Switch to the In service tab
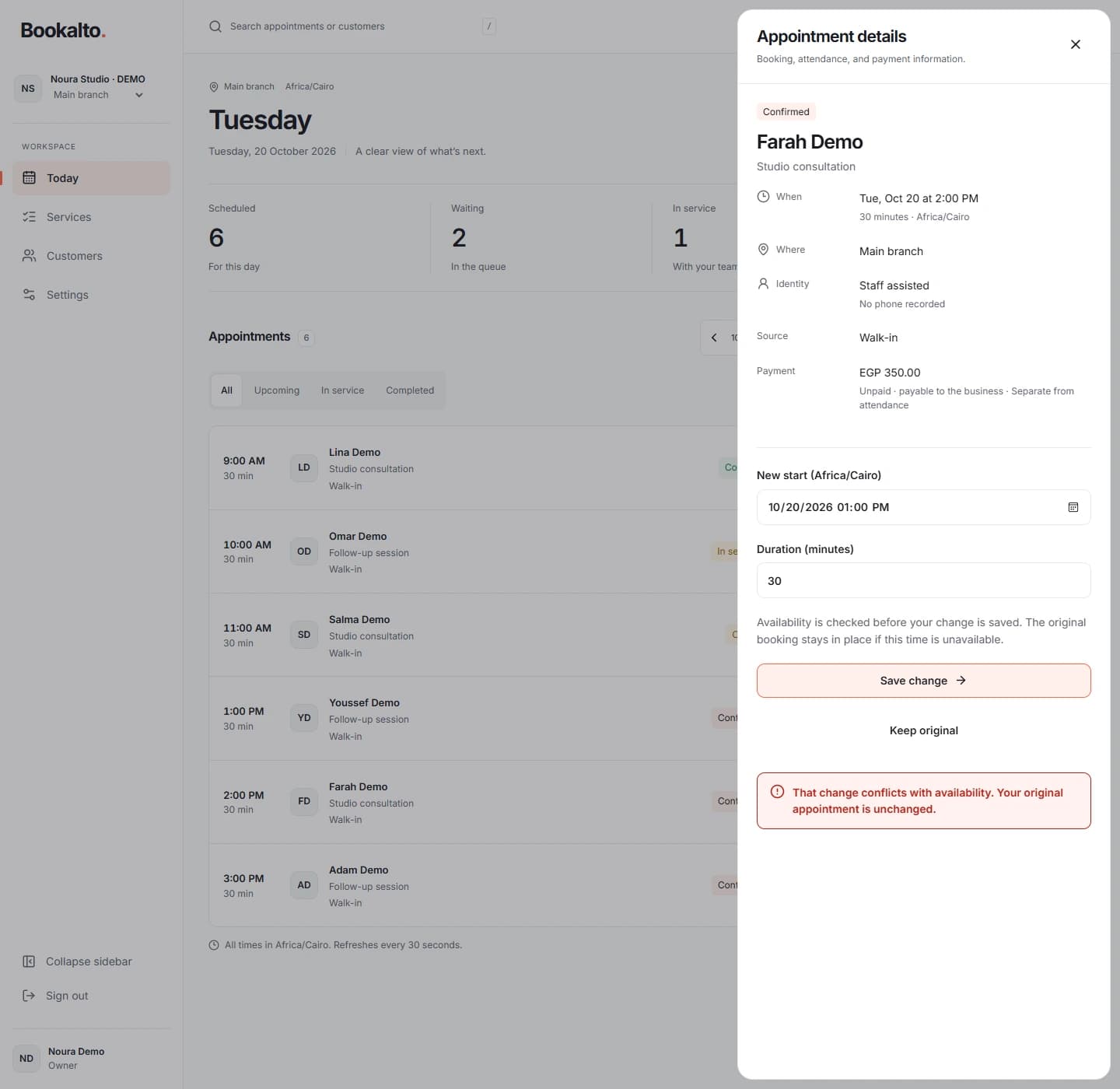1120x1089 pixels. (x=342, y=390)
